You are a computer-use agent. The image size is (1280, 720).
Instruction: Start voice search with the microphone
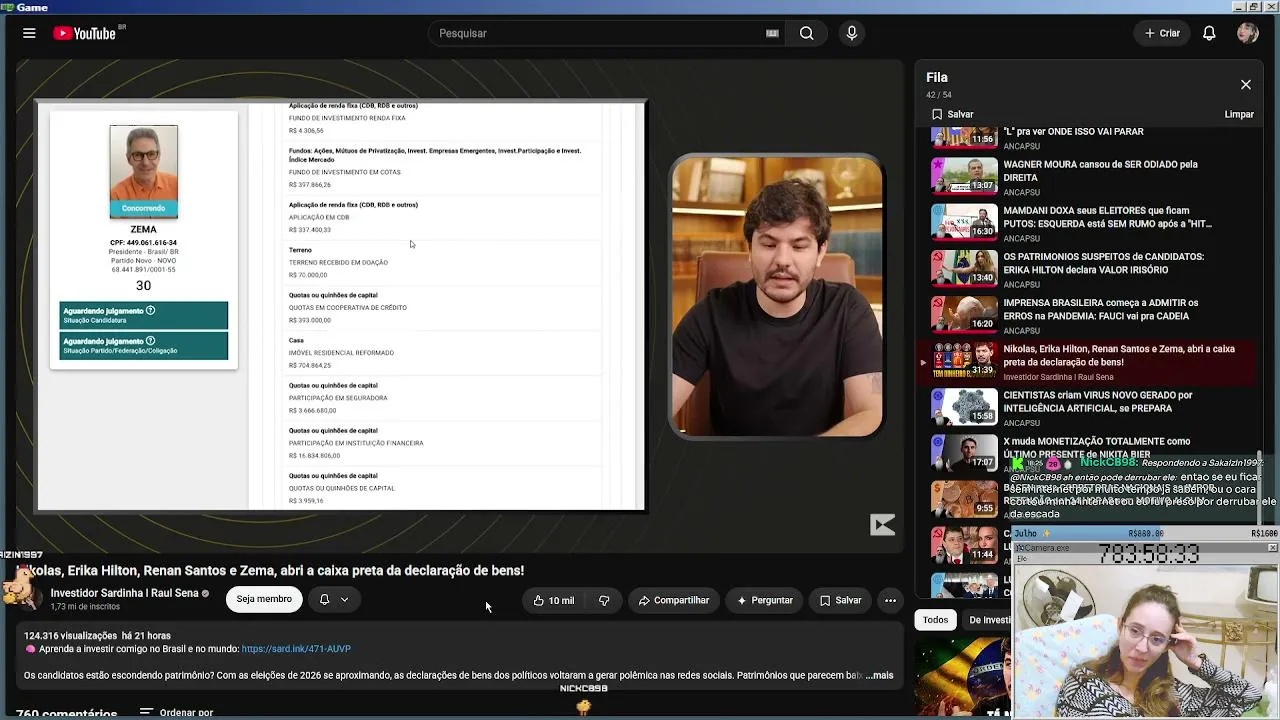(852, 33)
